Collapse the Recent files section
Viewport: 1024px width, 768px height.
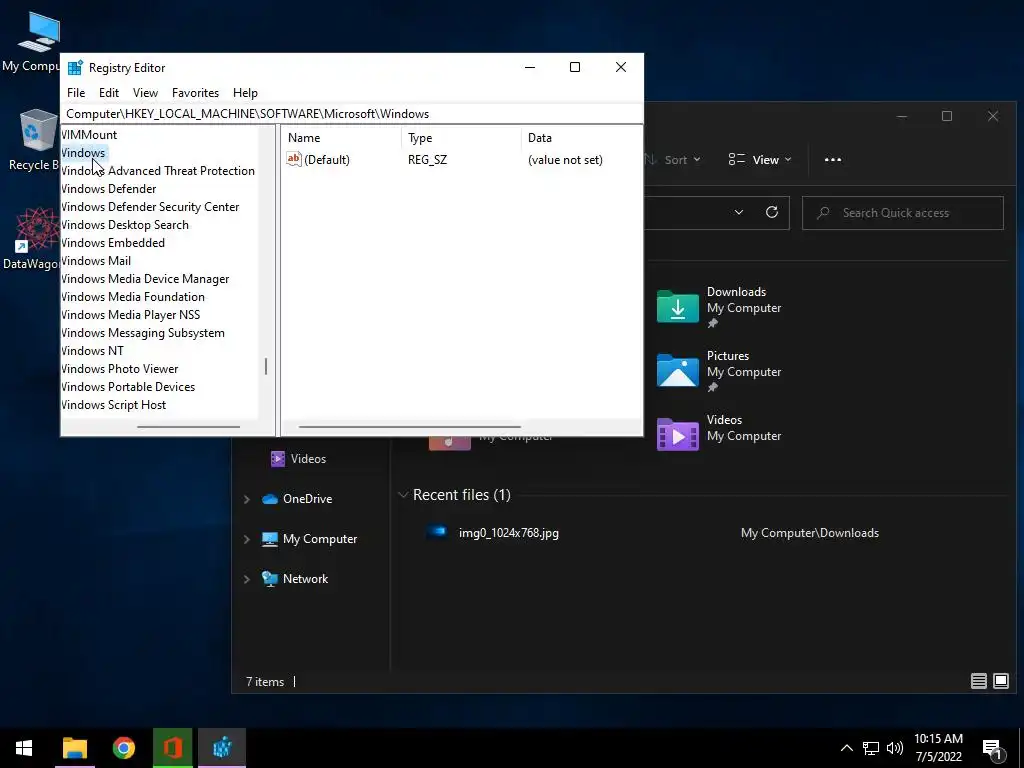tap(403, 495)
